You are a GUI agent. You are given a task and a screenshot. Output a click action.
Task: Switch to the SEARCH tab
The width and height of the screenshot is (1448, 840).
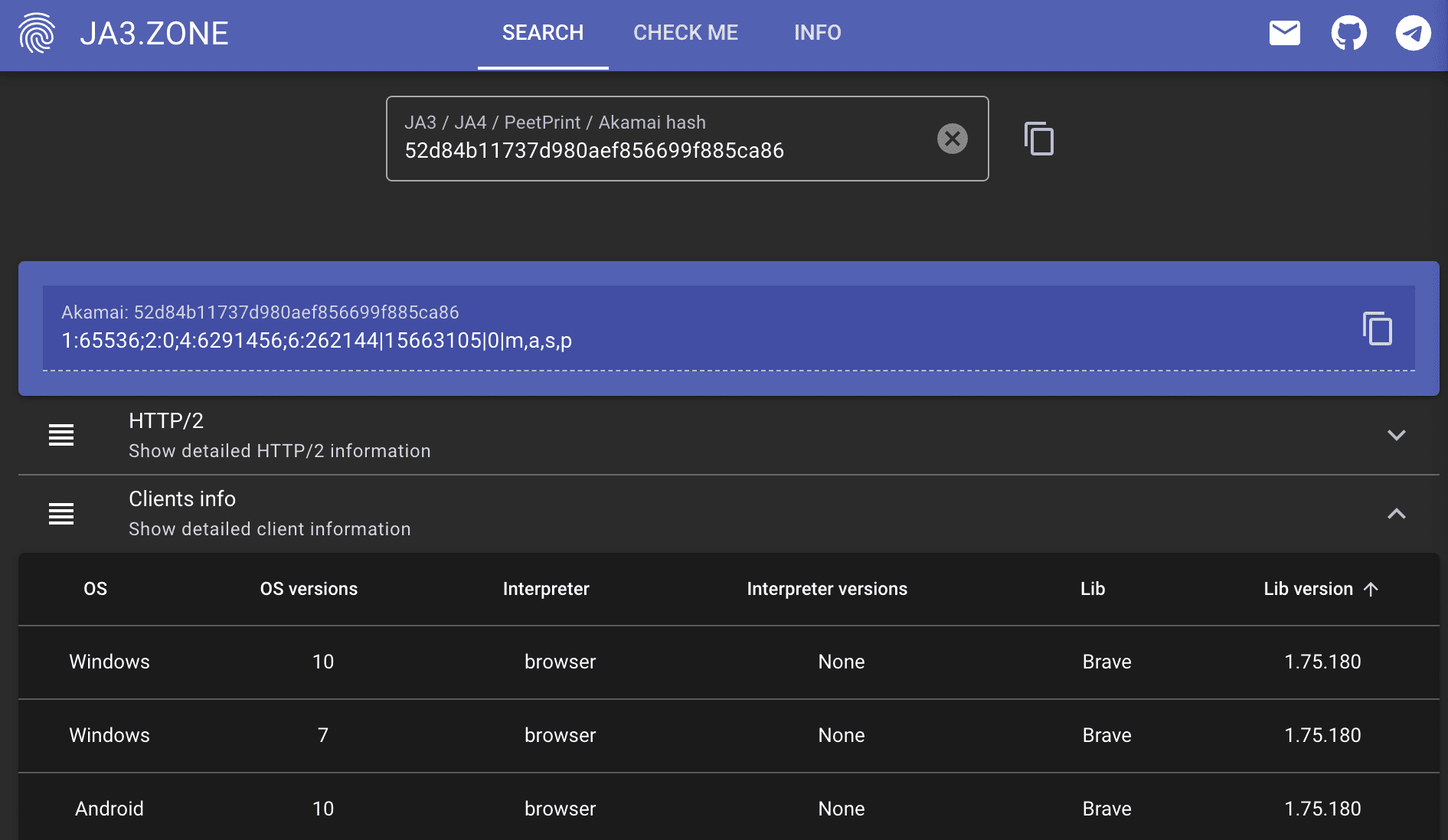point(542,33)
